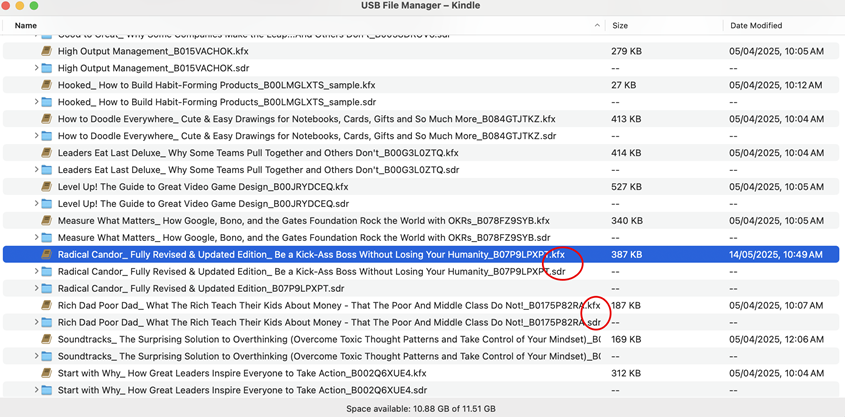Click the 169 KB size cell
Image resolution: width=845 pixels, height=417 pixels.
[x=626, y=339]
